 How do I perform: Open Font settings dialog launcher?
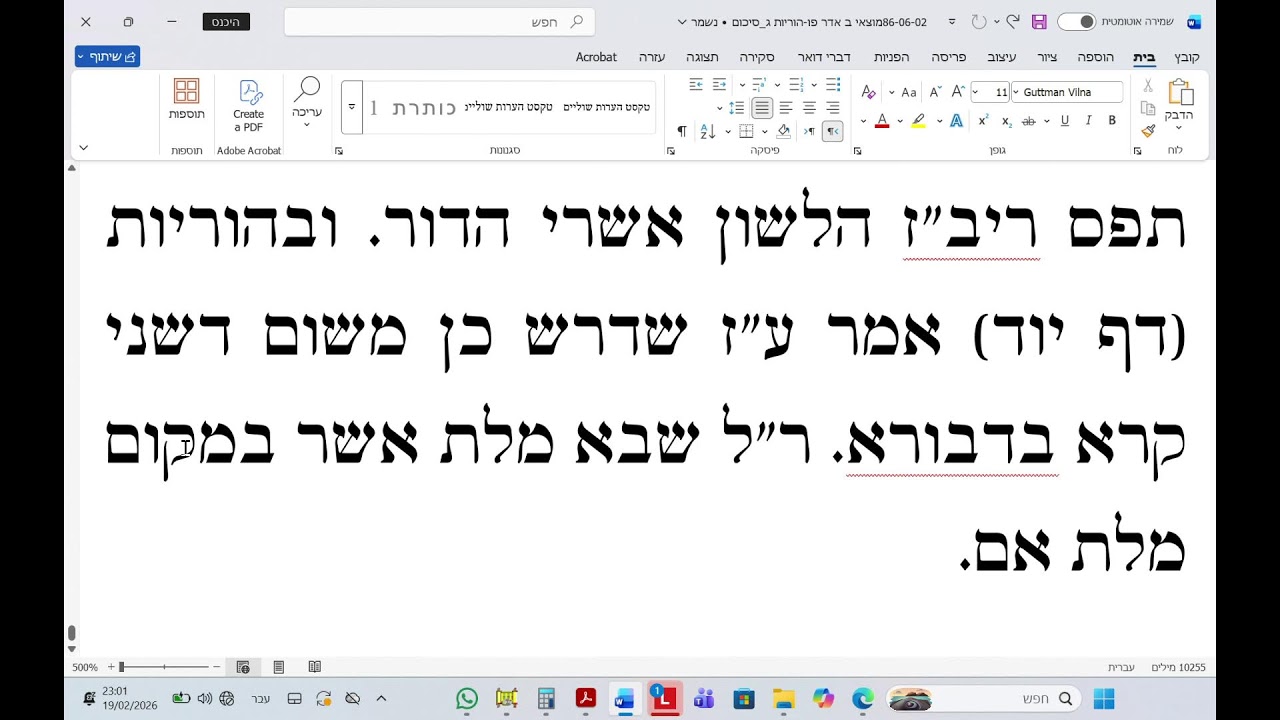[x=858, y=150]
